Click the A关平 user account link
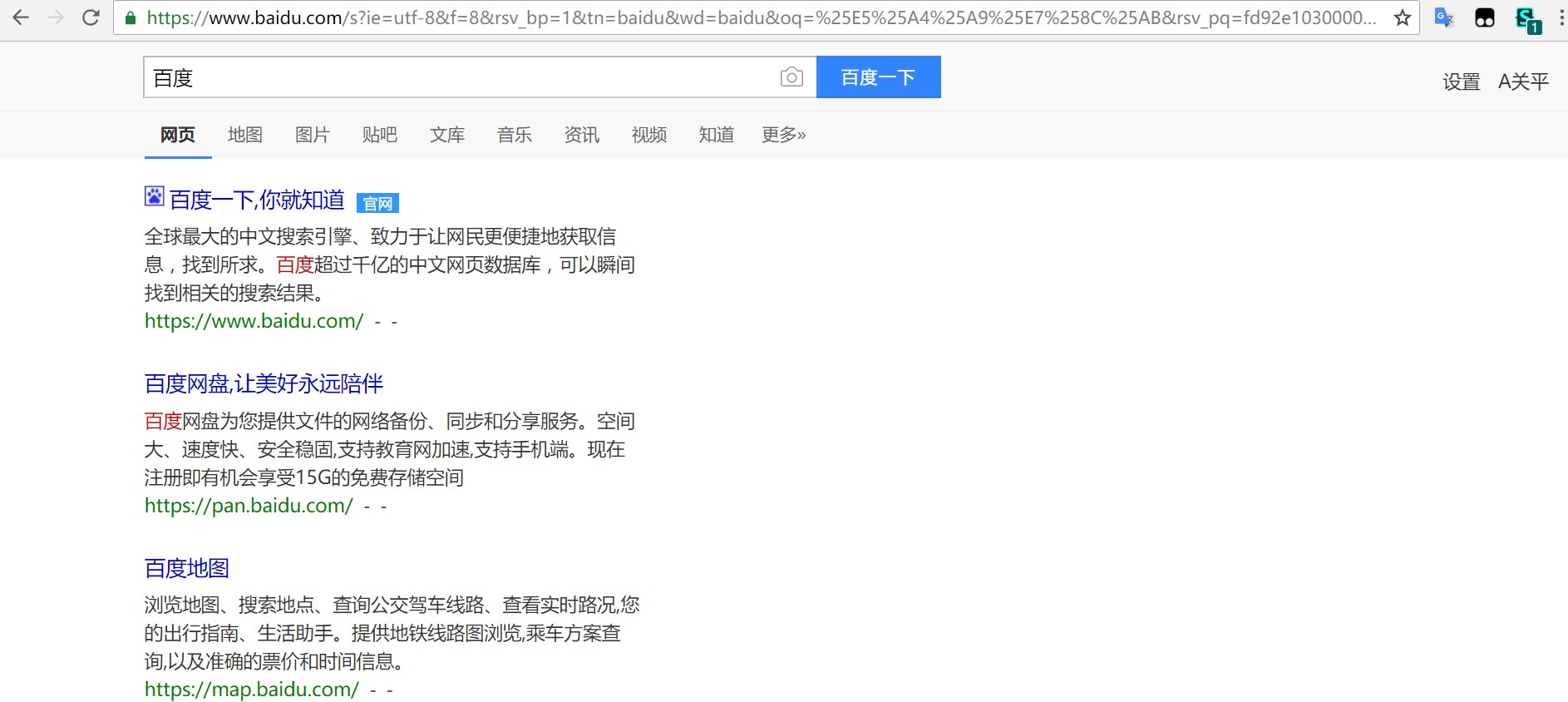The image size is (1568, 702). pos(1523,82)
